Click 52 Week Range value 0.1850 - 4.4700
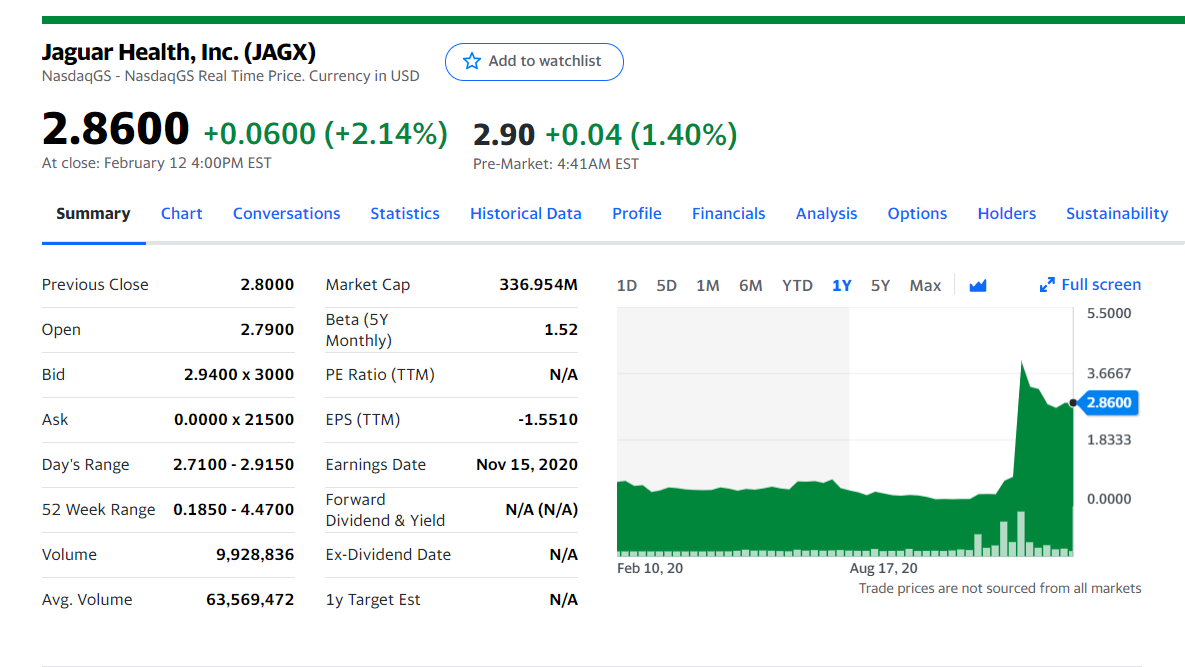Image resolution: width=1185 pixels, height=667 pixels. [234, 510]
